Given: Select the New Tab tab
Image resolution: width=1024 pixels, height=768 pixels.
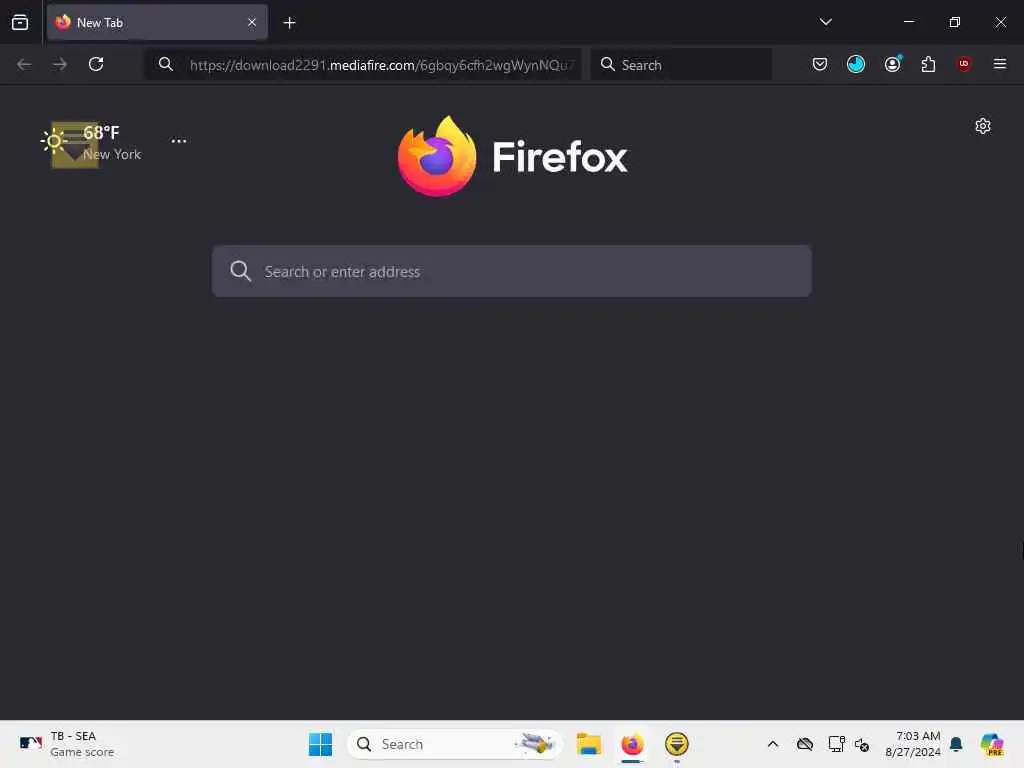Looking at the screenshot, I should click(x=157, y=22).
